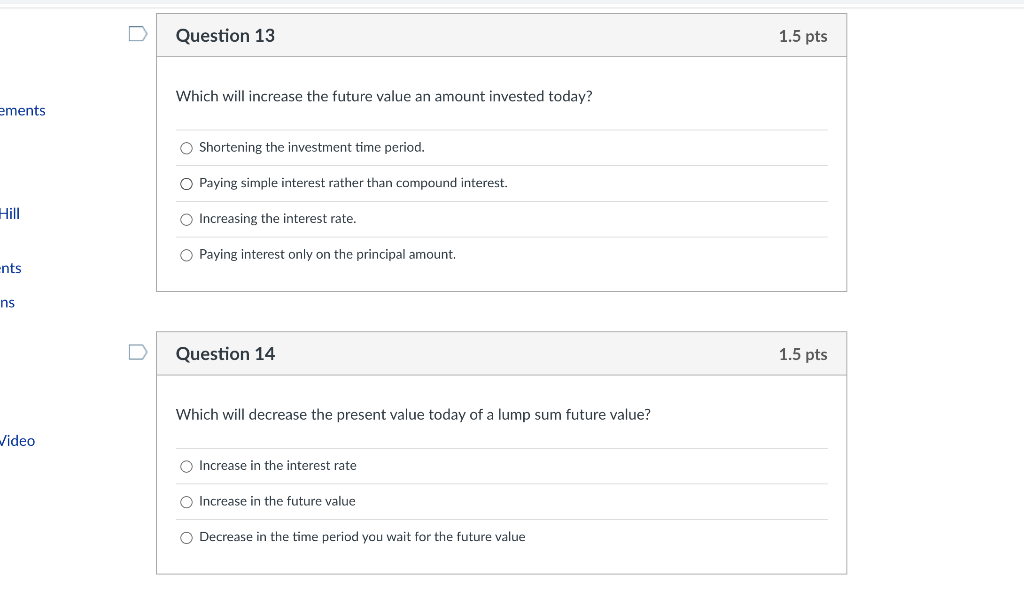The image size is (1024, 613).
Task: Click the 1.5 pts label on Question 14
Action: pos(804,353)
